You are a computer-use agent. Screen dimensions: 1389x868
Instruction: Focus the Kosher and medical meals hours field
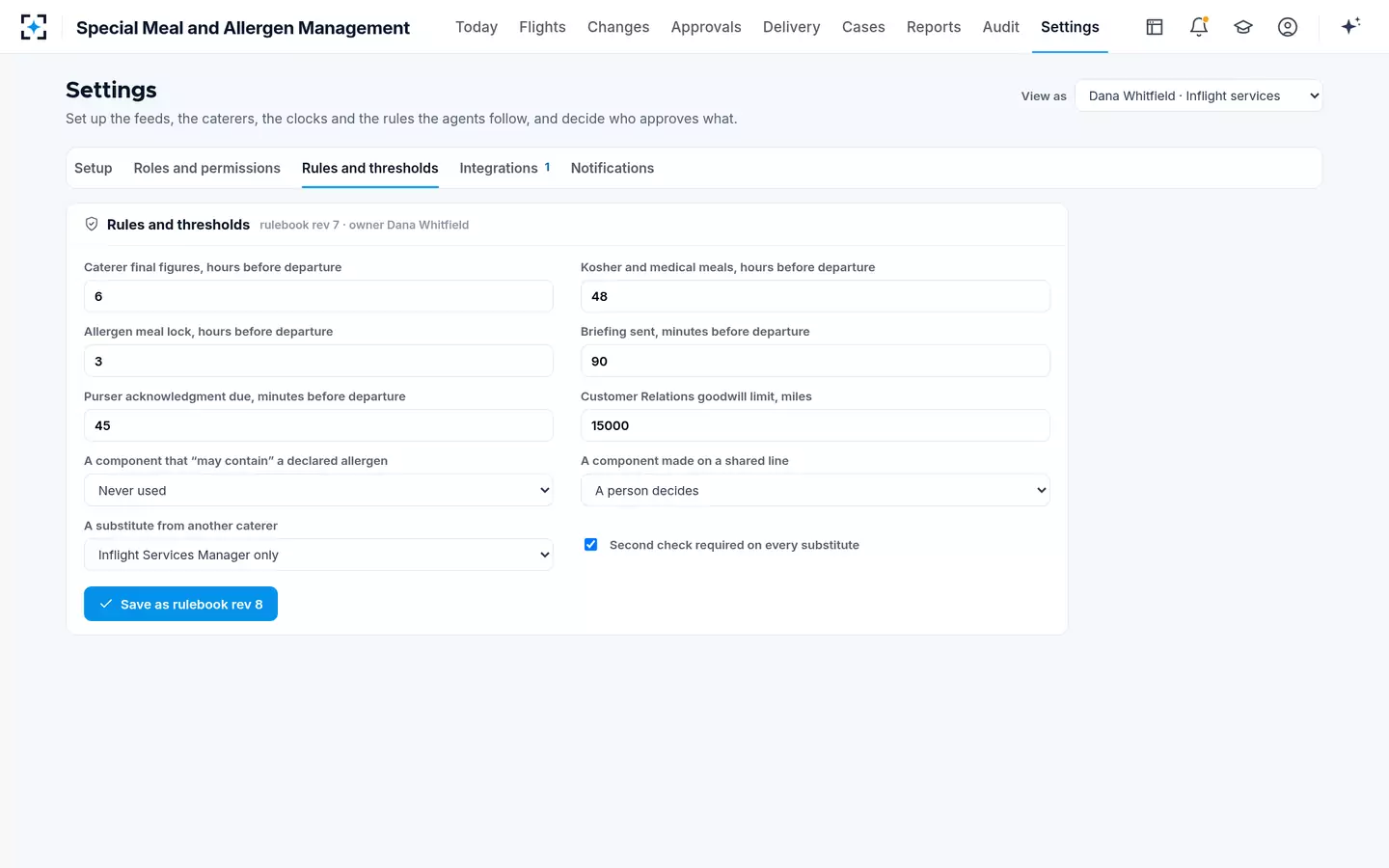pyautogui.click(x=815, y=296)
